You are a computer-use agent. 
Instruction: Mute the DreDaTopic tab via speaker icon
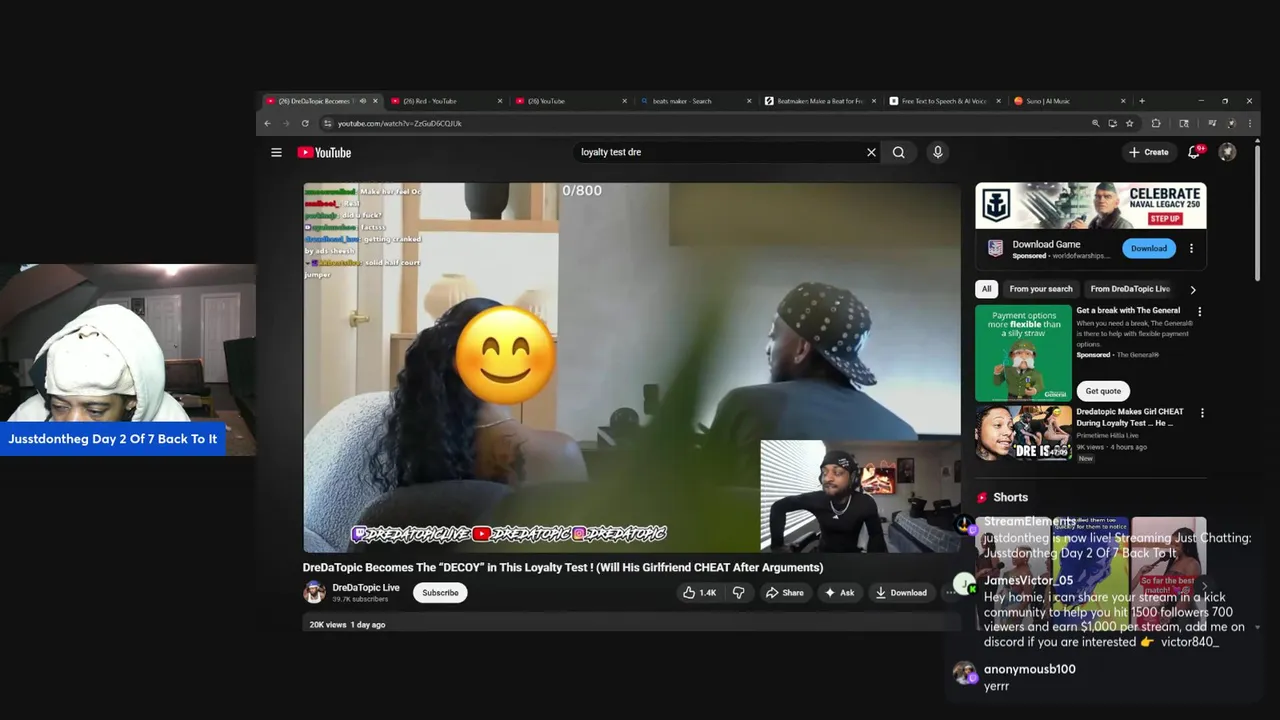362,101
